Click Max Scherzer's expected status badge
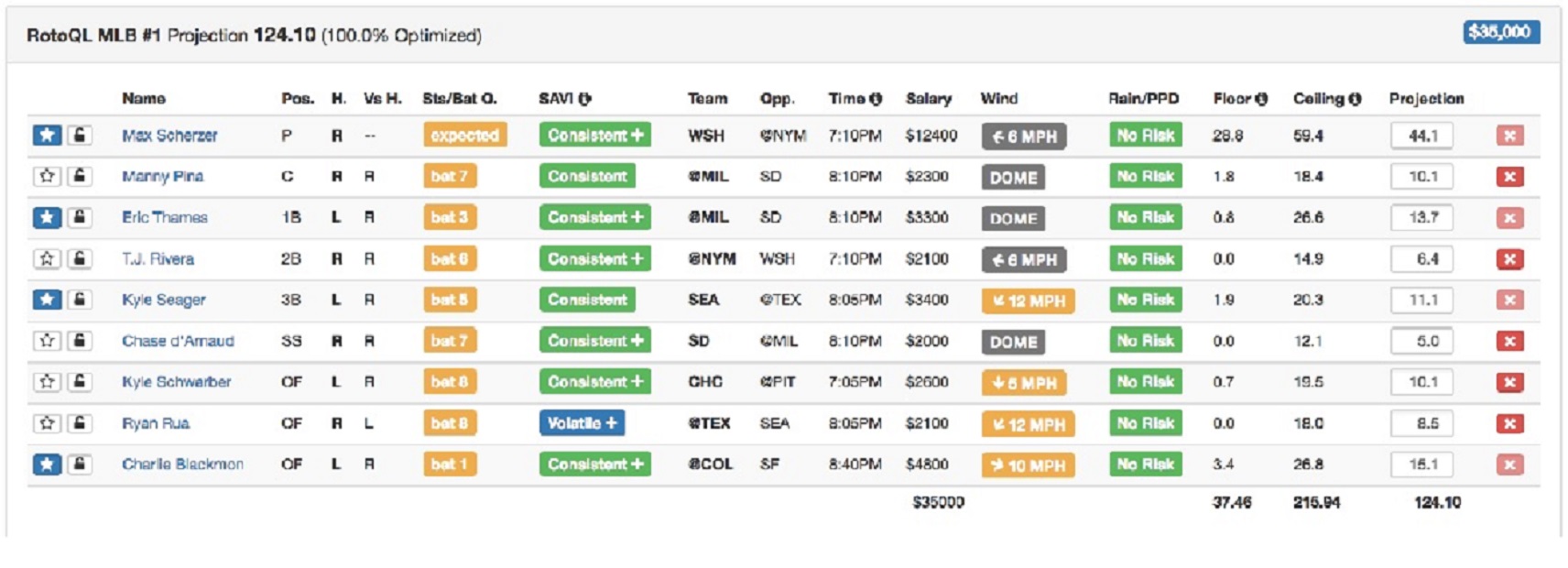The image size is (1568, 568). [464, 136]
